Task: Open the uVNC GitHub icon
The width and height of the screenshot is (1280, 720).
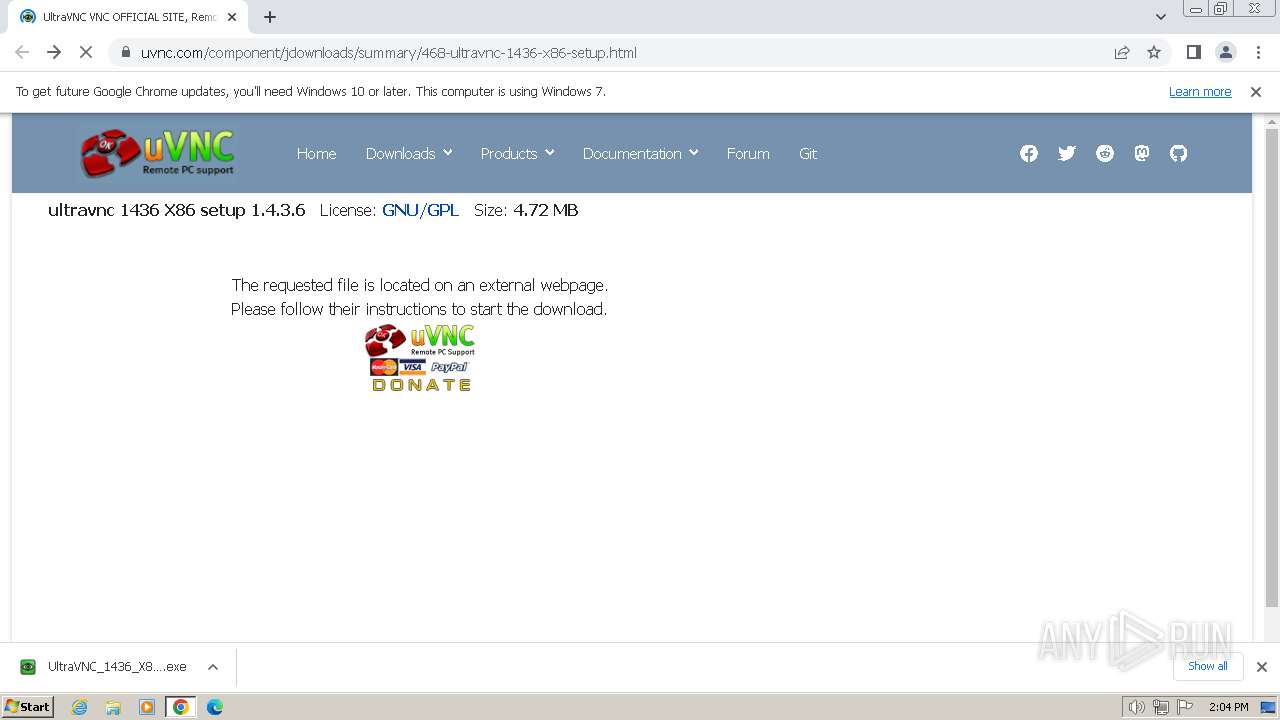Action: pos(1179,153)
